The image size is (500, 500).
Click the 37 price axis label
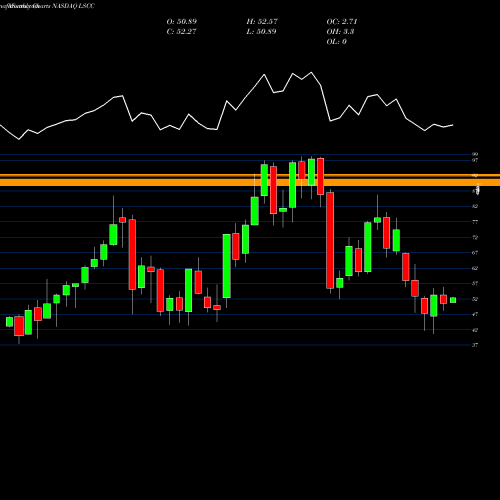click(x=475, y=345)
